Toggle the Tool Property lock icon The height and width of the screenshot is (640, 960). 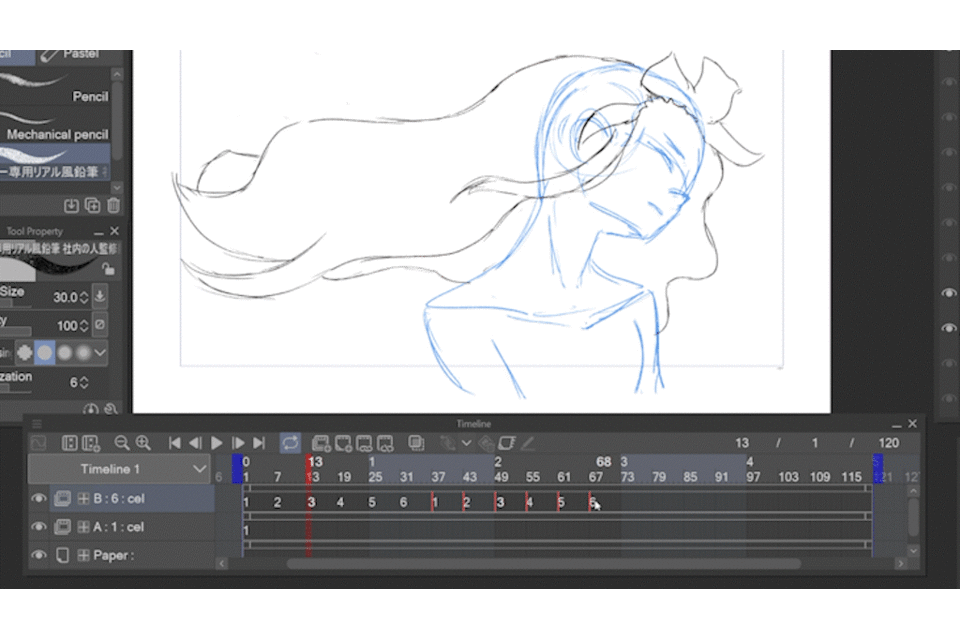108,269
